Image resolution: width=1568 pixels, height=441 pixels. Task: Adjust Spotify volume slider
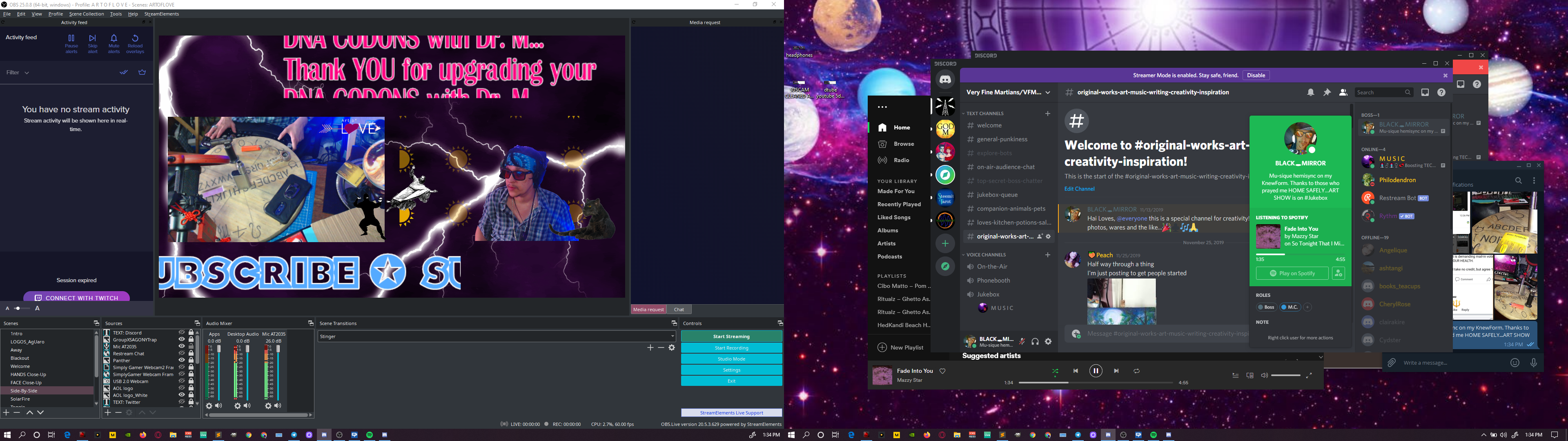click(x=1286, y=375)
